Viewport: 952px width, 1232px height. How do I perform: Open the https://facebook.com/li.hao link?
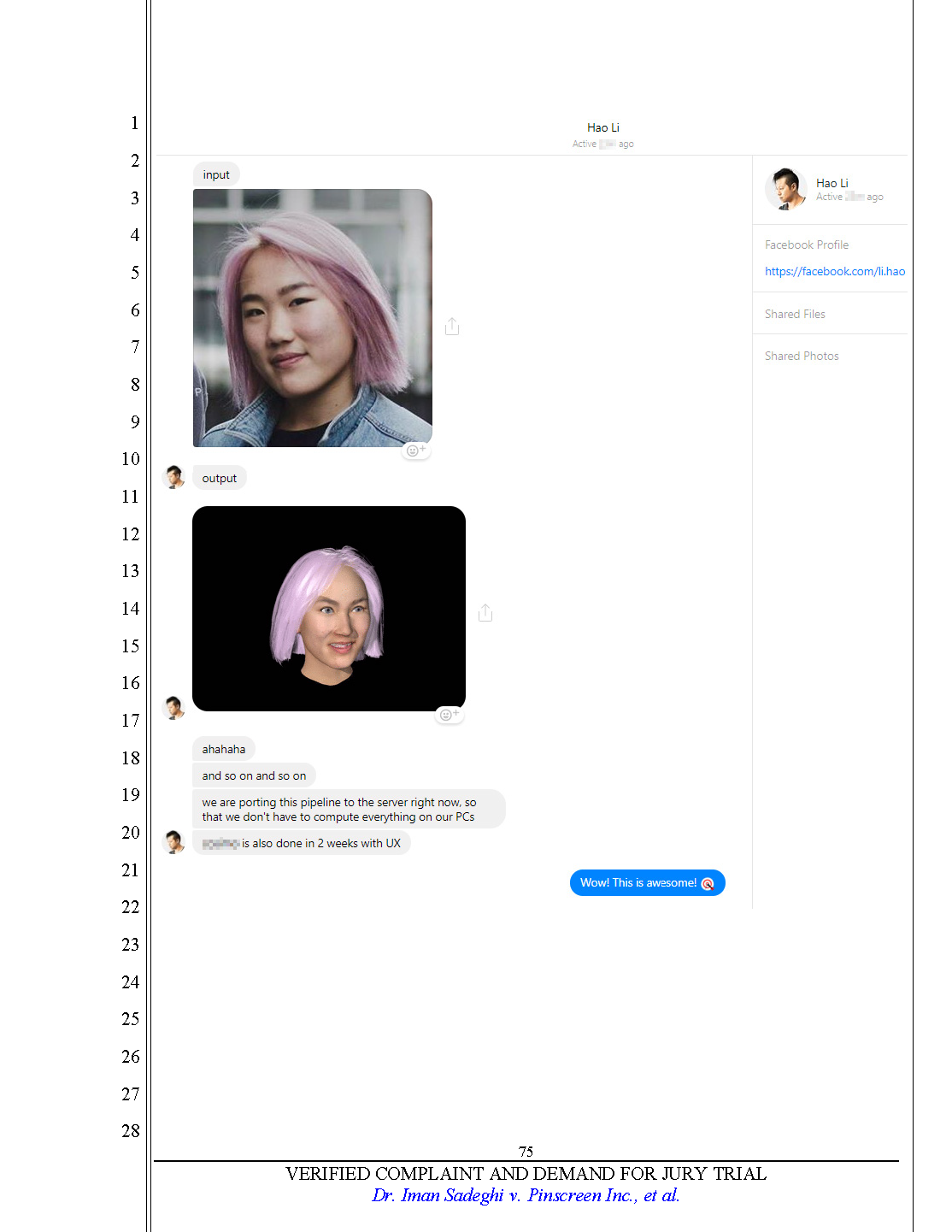click(x=834, y=271)
